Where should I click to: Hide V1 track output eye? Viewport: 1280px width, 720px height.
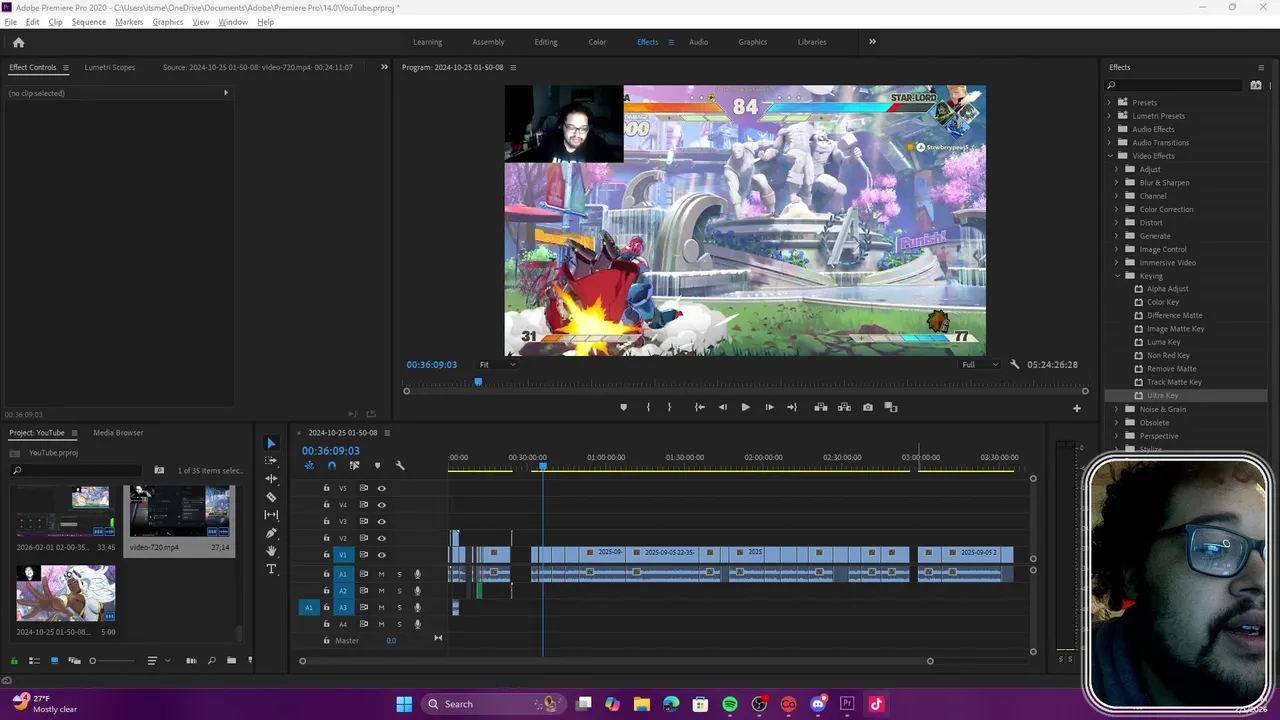tap(381, 555)
